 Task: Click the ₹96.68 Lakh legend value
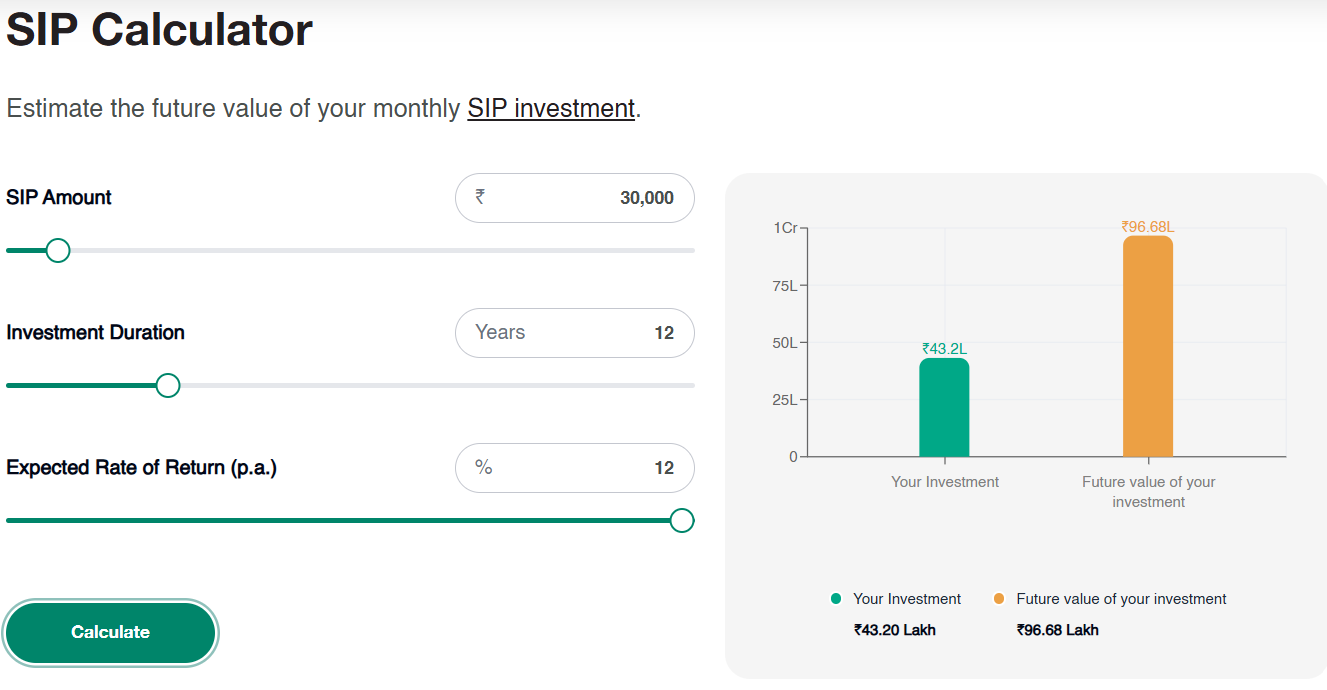(1057, 630)
